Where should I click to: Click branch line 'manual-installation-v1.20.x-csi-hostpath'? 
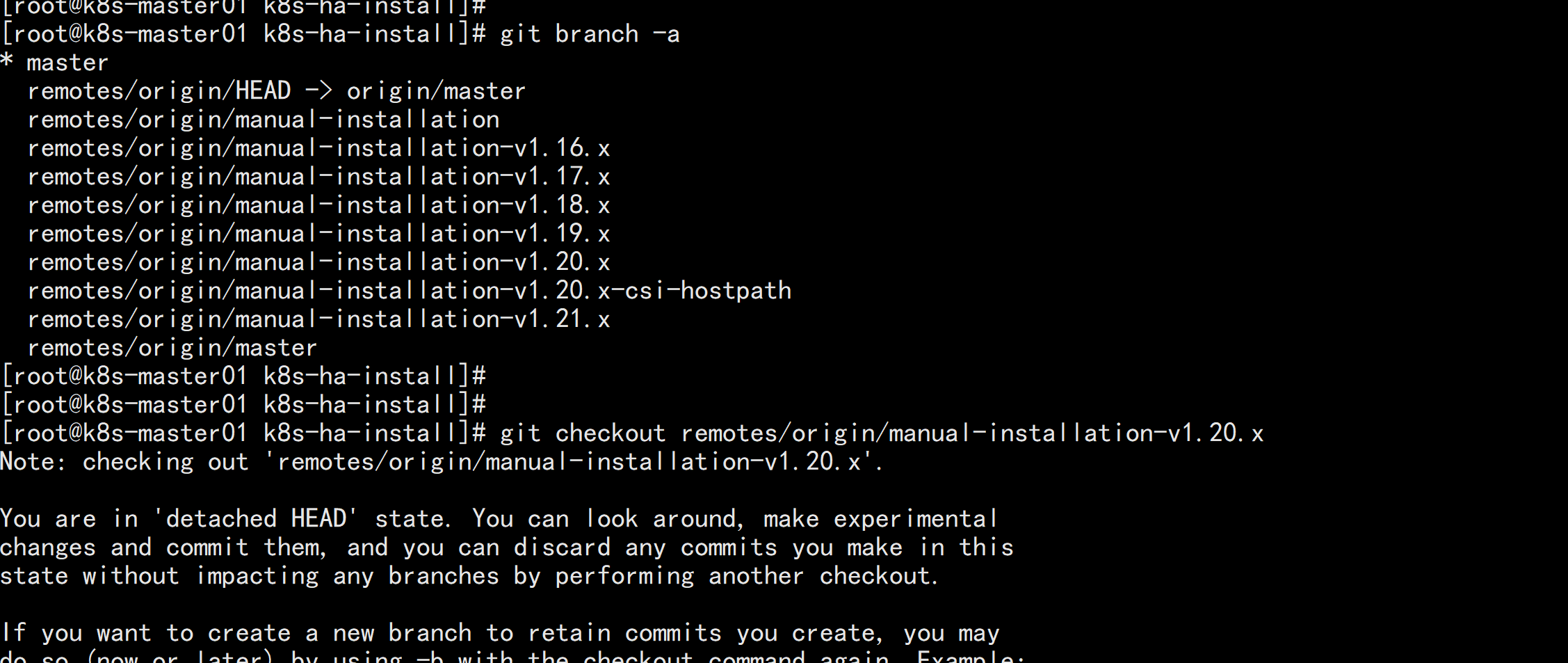point(410,291)
